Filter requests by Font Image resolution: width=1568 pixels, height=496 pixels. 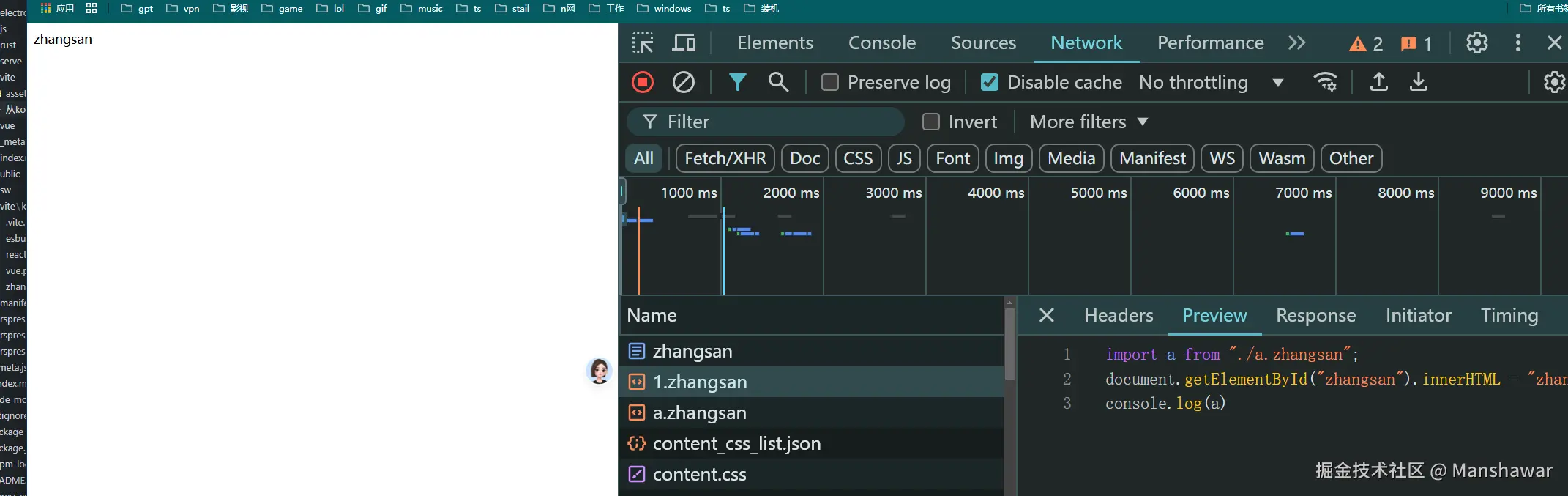953,158
